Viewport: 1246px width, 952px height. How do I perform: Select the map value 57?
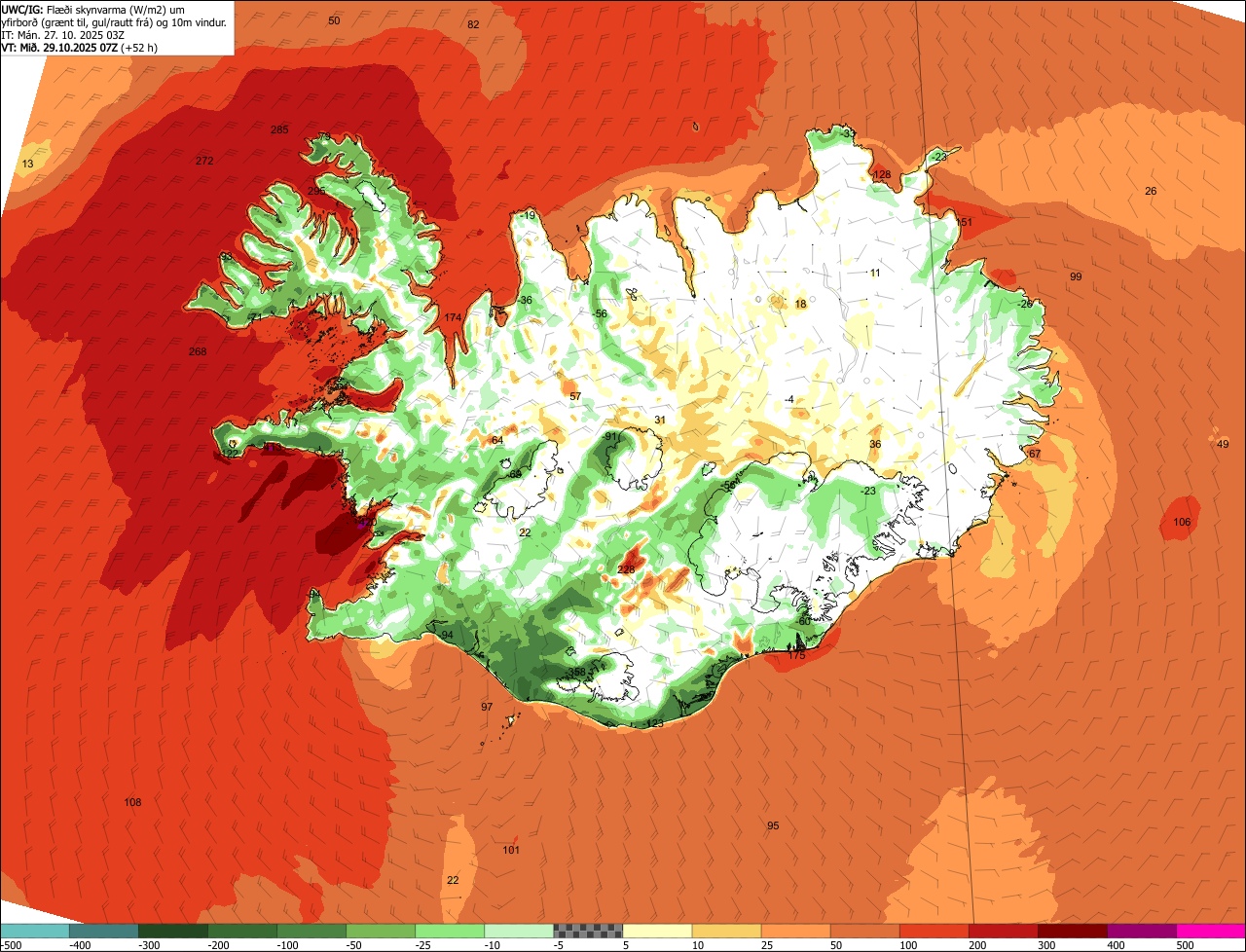click(x=575, y=396)
